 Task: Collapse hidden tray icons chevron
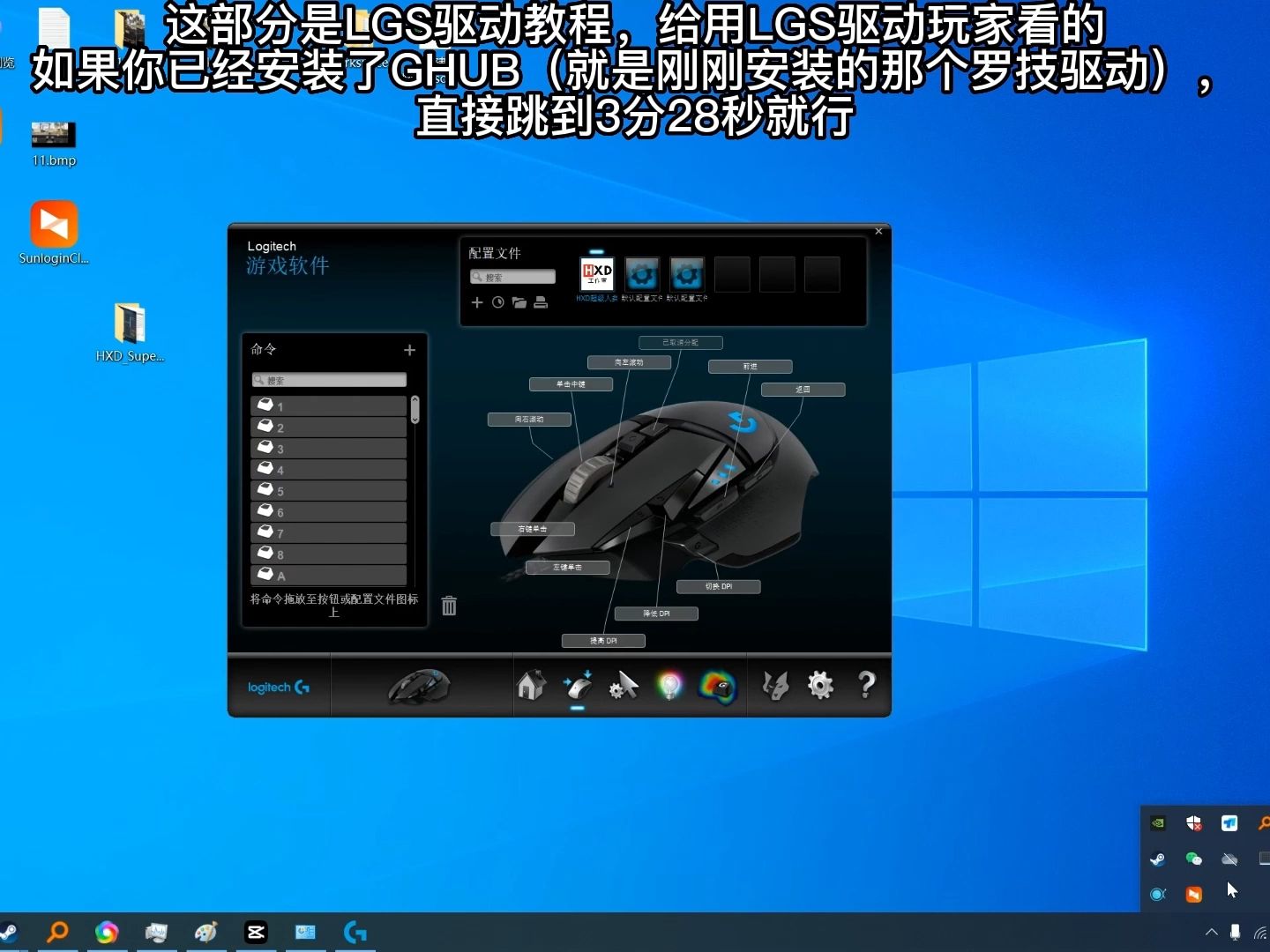click(1212, 933)
